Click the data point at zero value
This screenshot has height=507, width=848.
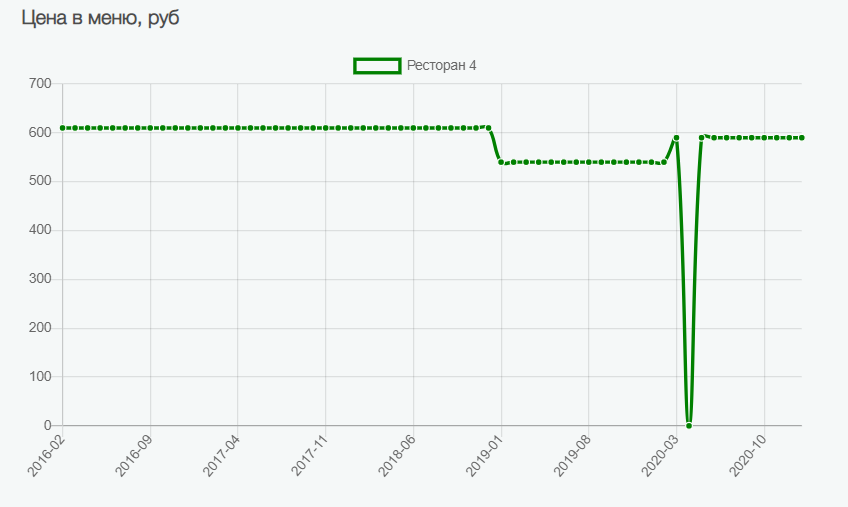689,425
